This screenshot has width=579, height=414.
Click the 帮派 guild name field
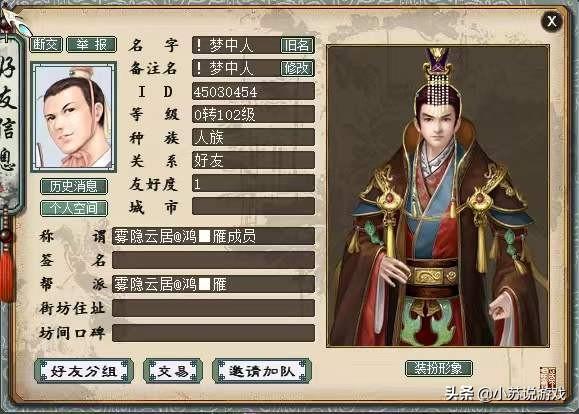(213, 284)
